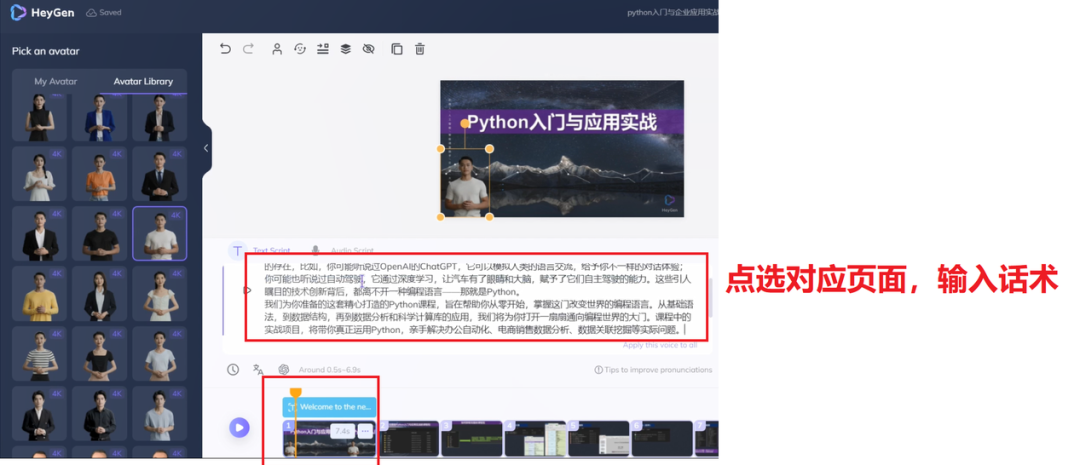Open Tips to improve pronunciations
Image resolution: width=1080 pixels, height=465 pixels.
tap(653, 370)
